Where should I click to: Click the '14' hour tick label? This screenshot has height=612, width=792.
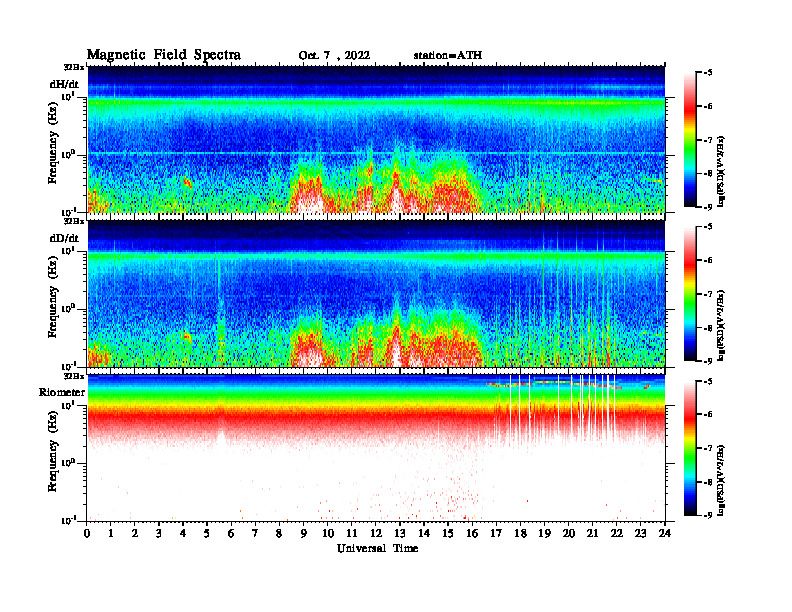pyautogui.click(x=424, y=534)
